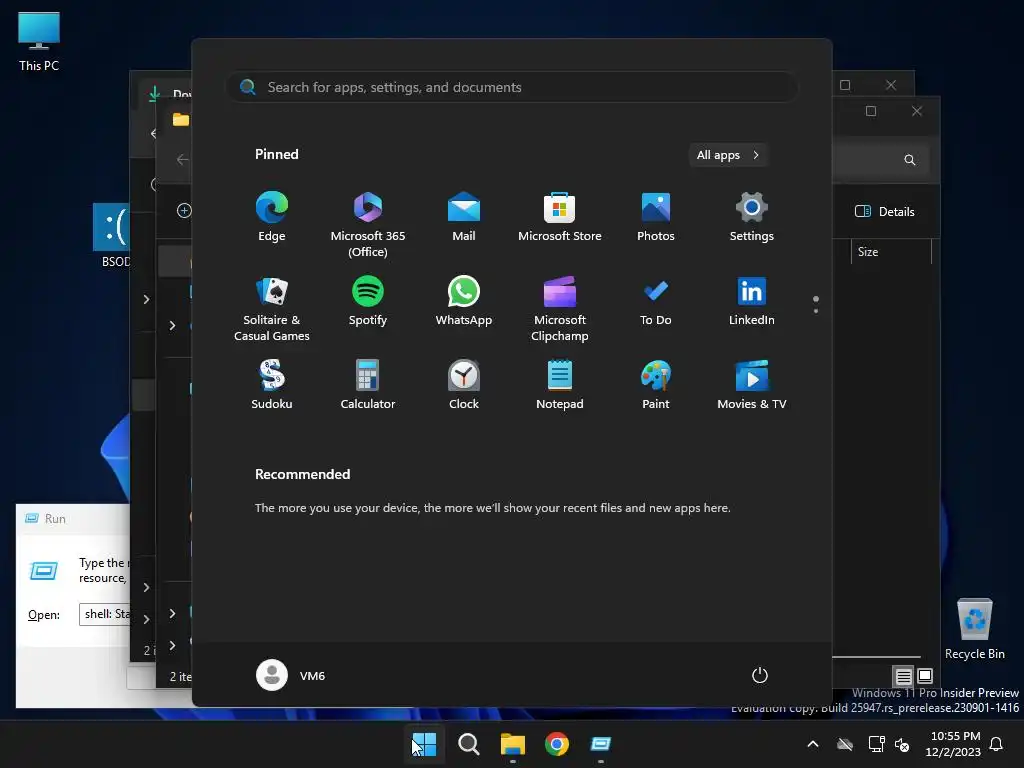Click back arrow in front Explorer window
The height and width of the screenshot is (768, 1024).
183,159
